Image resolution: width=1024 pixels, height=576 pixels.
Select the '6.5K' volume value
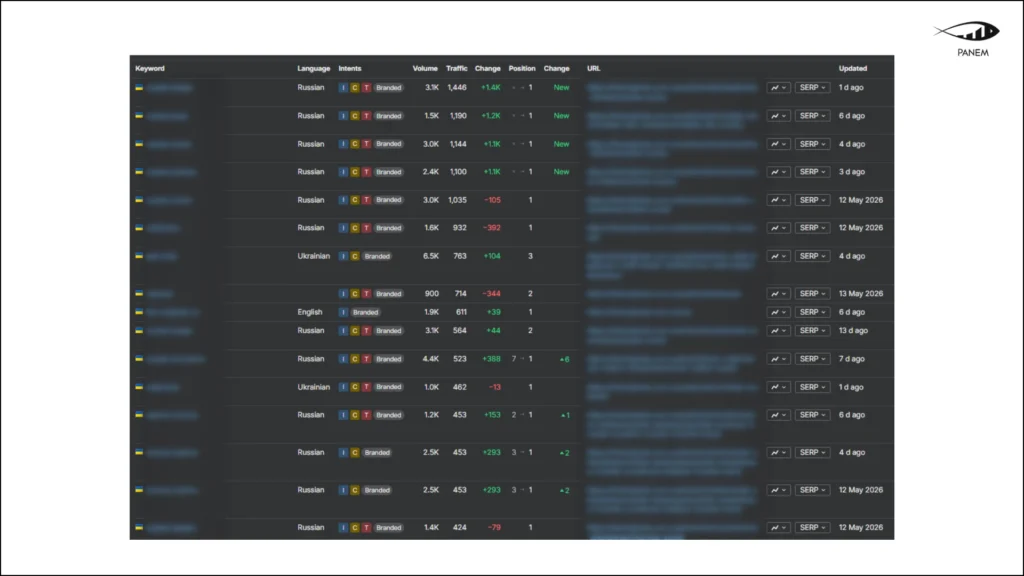tap(431, 256)
